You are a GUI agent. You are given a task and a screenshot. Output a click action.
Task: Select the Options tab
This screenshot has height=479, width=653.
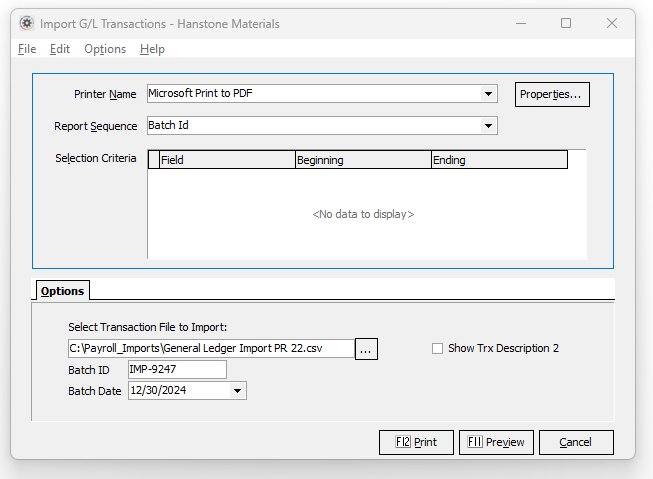62,291
